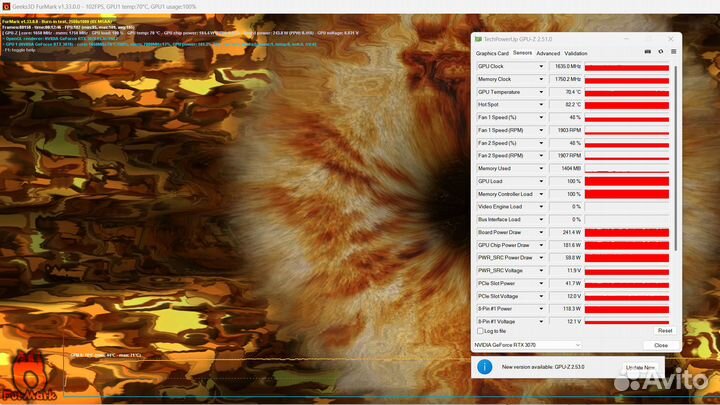Expand the GPU Temperature sensor dropdown
Image resolution: width=720 pixels, height=405 pixels.
click(x=541, y=92)
